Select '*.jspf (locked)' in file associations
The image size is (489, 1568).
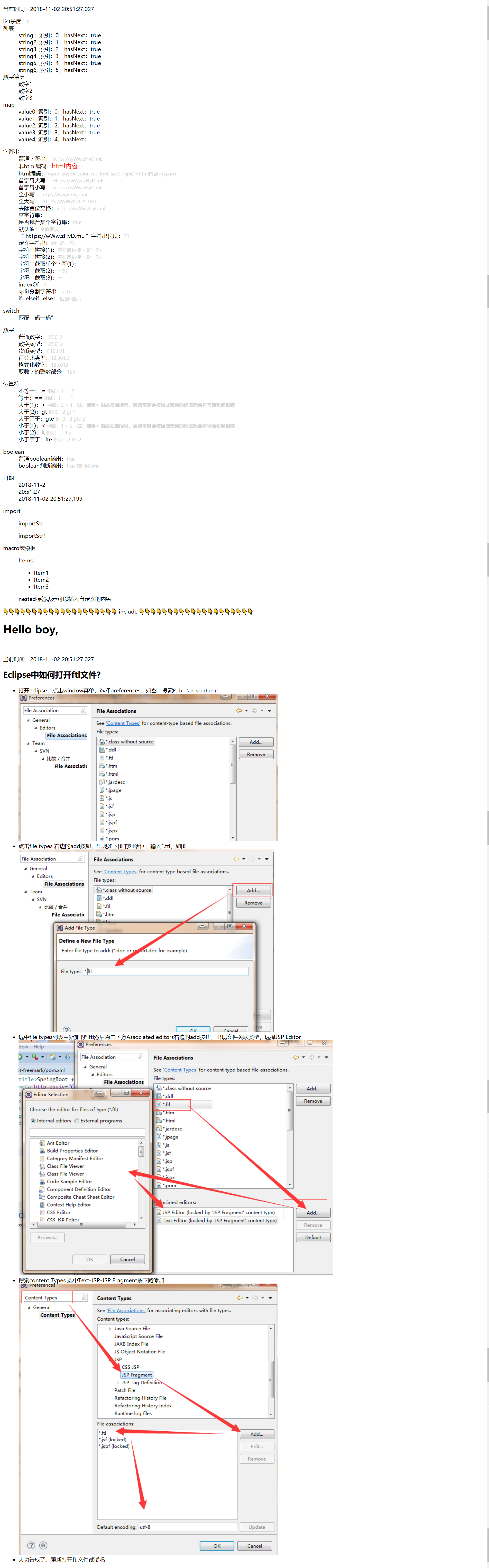point(114,1446)
